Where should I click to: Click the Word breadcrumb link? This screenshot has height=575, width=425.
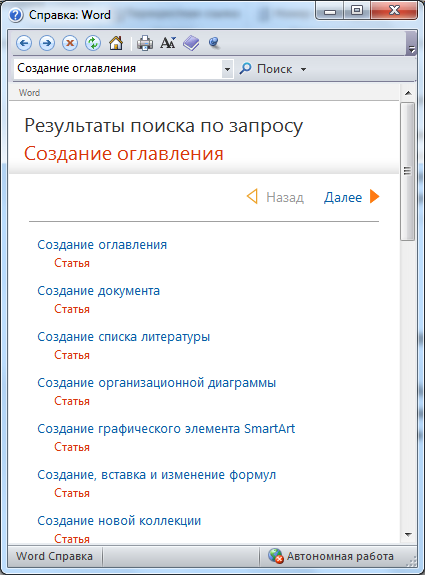29,93
